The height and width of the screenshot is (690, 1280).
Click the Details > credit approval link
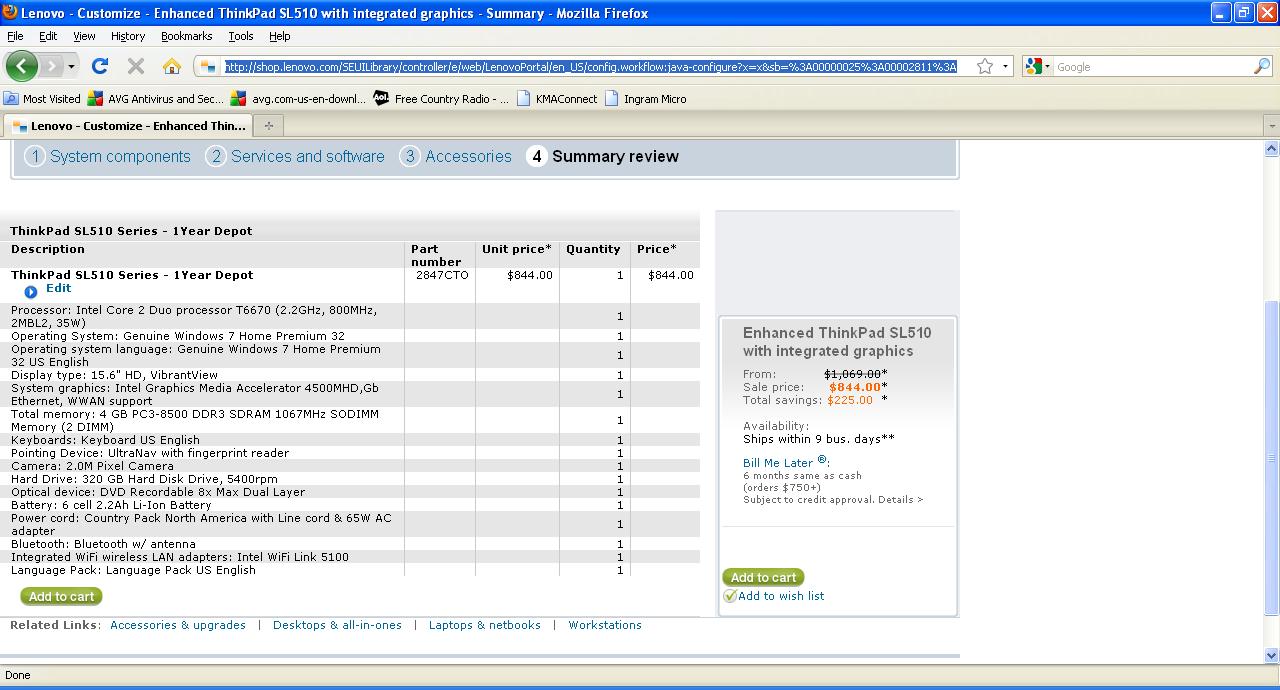pyautogui.click(x=900, y=500)
